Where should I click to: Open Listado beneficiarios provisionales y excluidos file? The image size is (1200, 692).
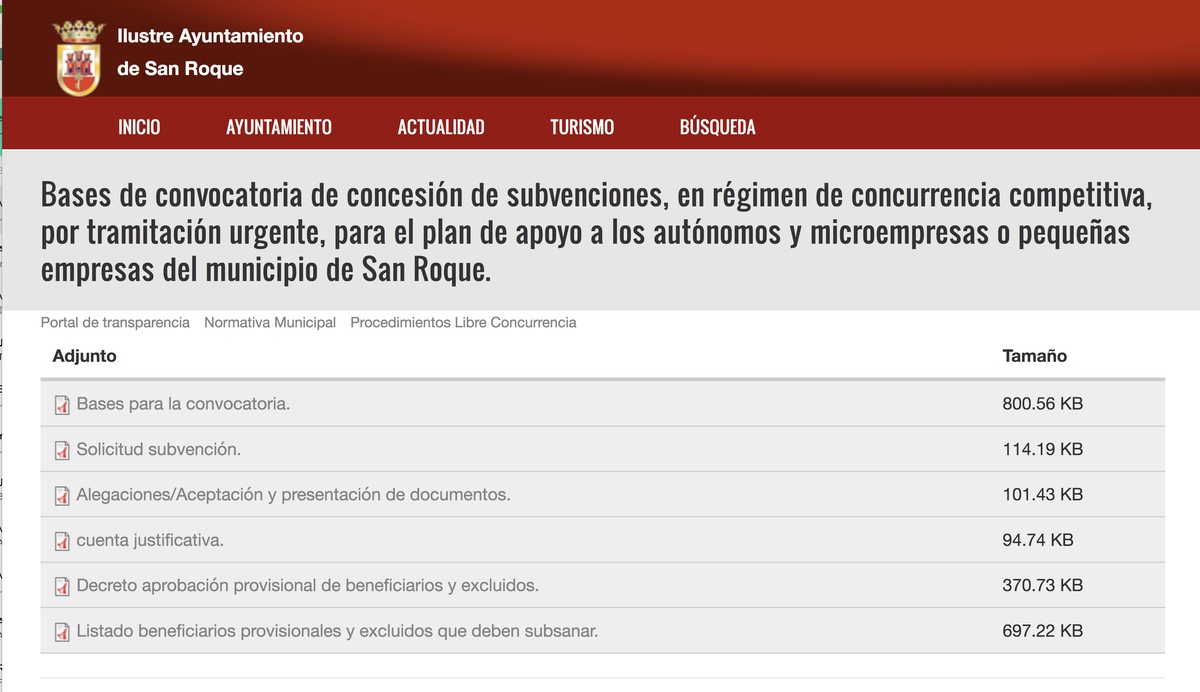(x=338, y=631)
